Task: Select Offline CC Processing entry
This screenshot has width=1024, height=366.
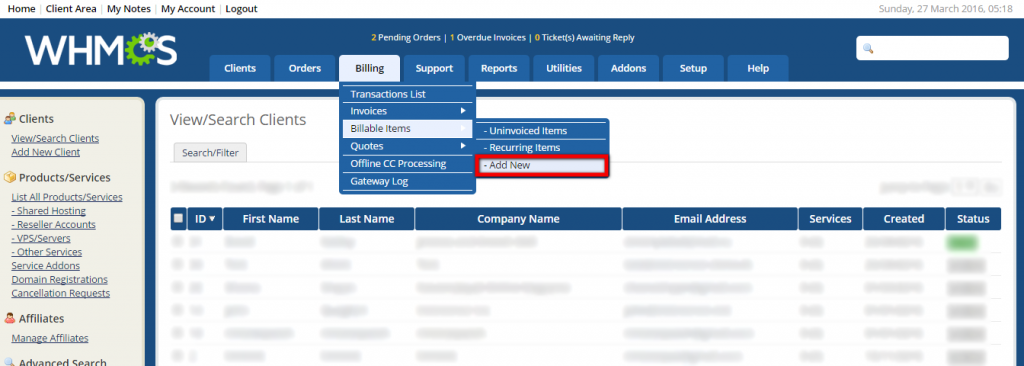Action: [x=408, y=163]
